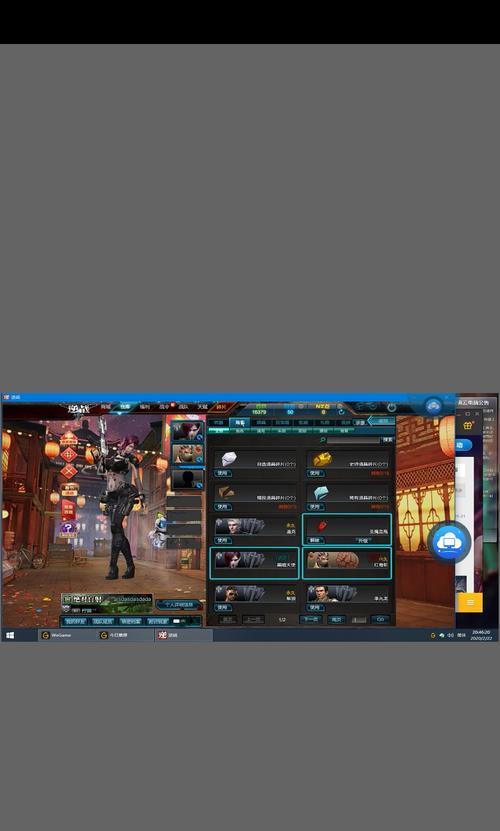Select the red-haired character portrait slot
Viewport: 500px width, 831px height.
click(187, 431)
